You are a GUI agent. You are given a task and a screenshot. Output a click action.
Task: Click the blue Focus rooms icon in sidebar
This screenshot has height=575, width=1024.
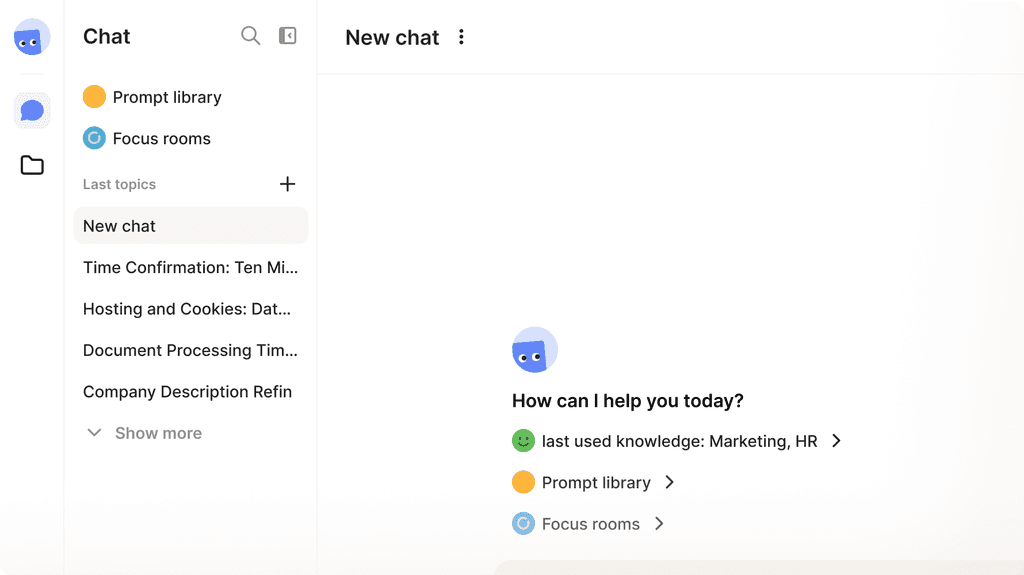pyautogui.click(x=94, y=138)
